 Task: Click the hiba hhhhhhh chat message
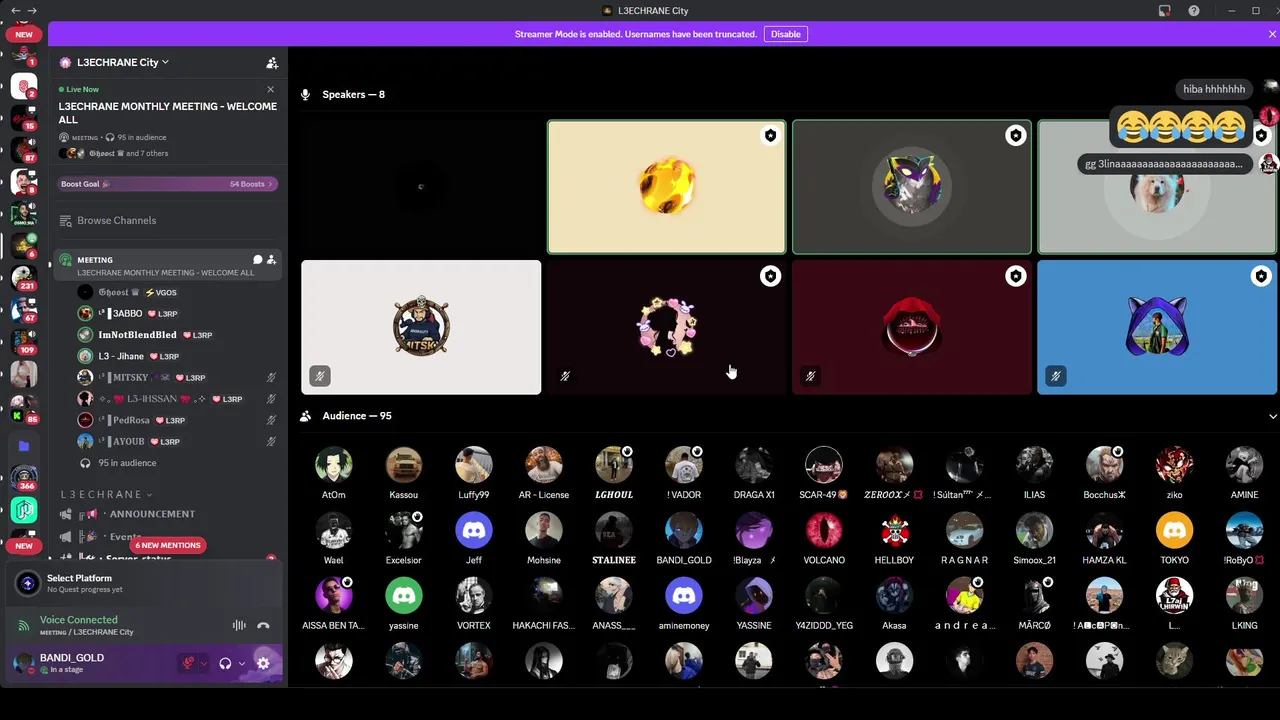[1214, 89]
